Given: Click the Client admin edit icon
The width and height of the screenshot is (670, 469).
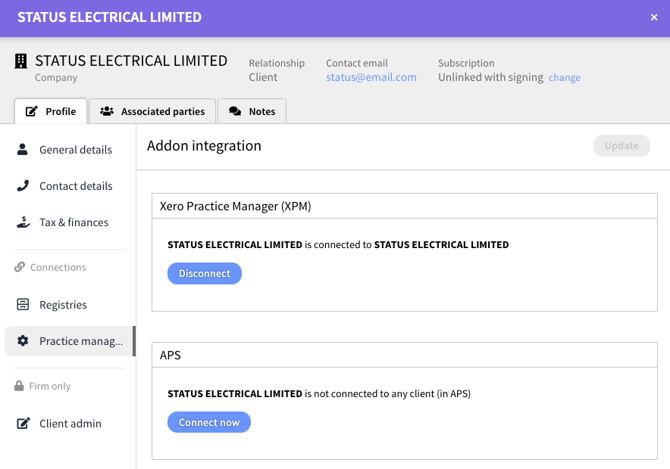Looking at the screenshot, I should click(x=23, y=424).
